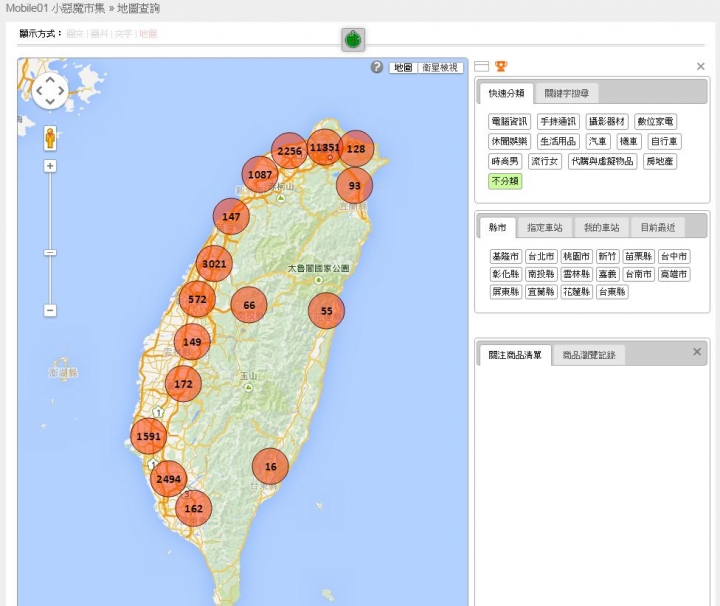
Task: Choose category 自行車
Action: click(x=664, y=141)
